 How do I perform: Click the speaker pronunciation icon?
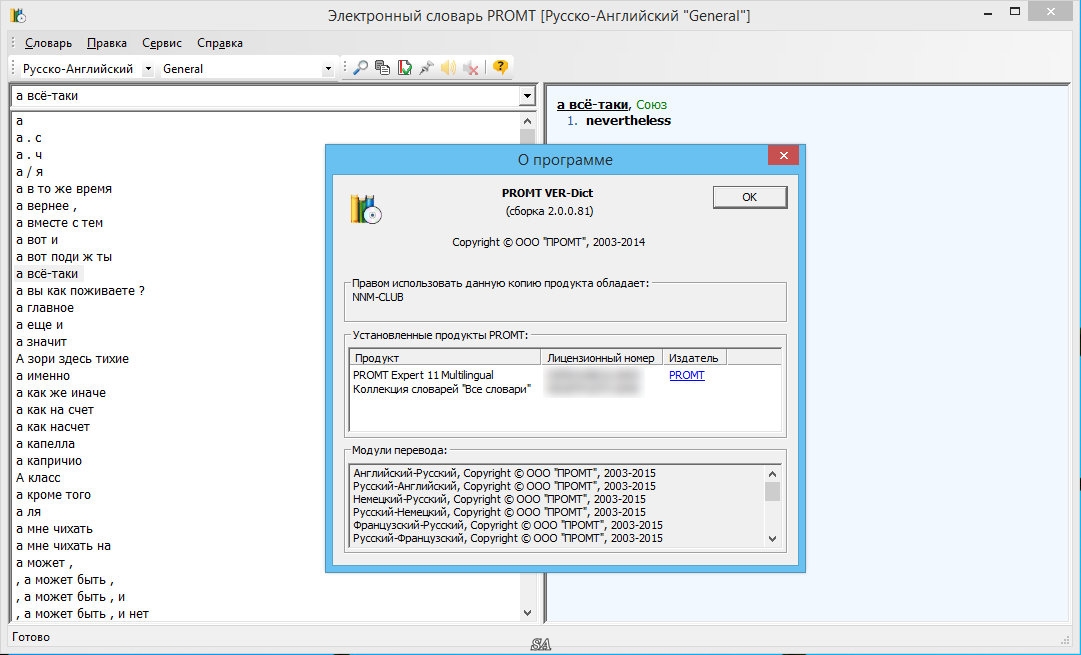pyautogui.click(x=448, y=68)
